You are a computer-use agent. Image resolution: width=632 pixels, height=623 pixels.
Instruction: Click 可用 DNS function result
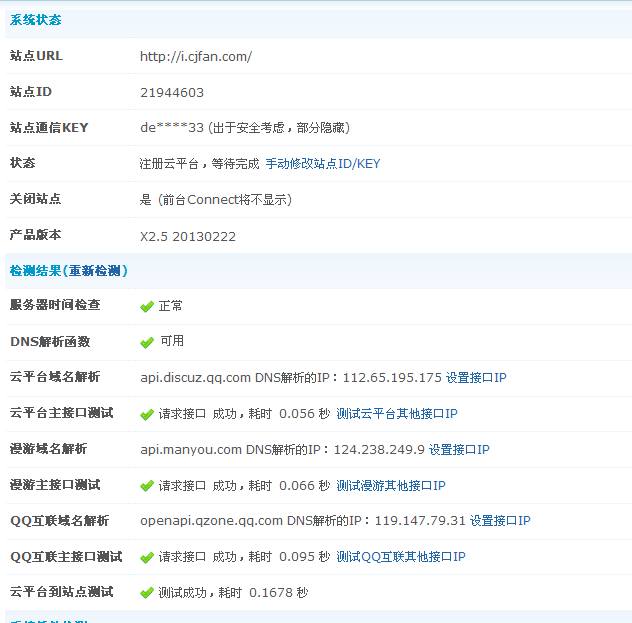[172, 341]
